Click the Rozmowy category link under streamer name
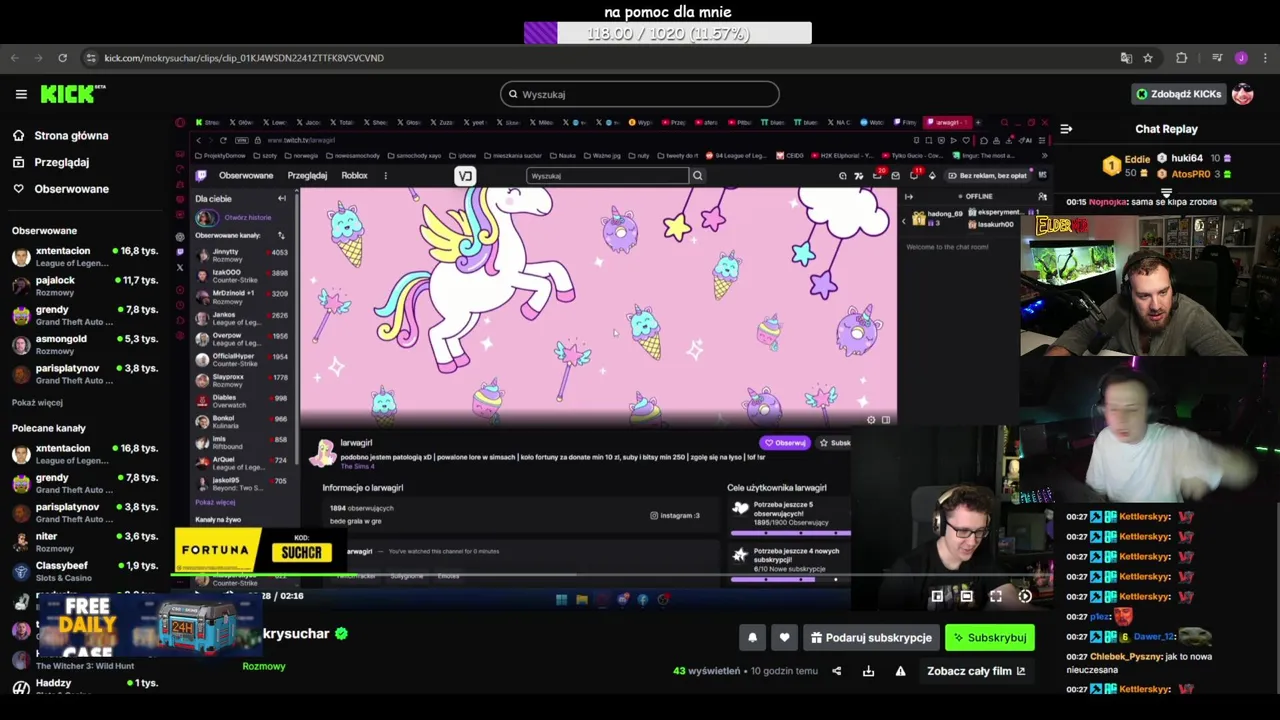Image resolution: width=1280 pixels, height=720 pixels. [x=264, y=666]
